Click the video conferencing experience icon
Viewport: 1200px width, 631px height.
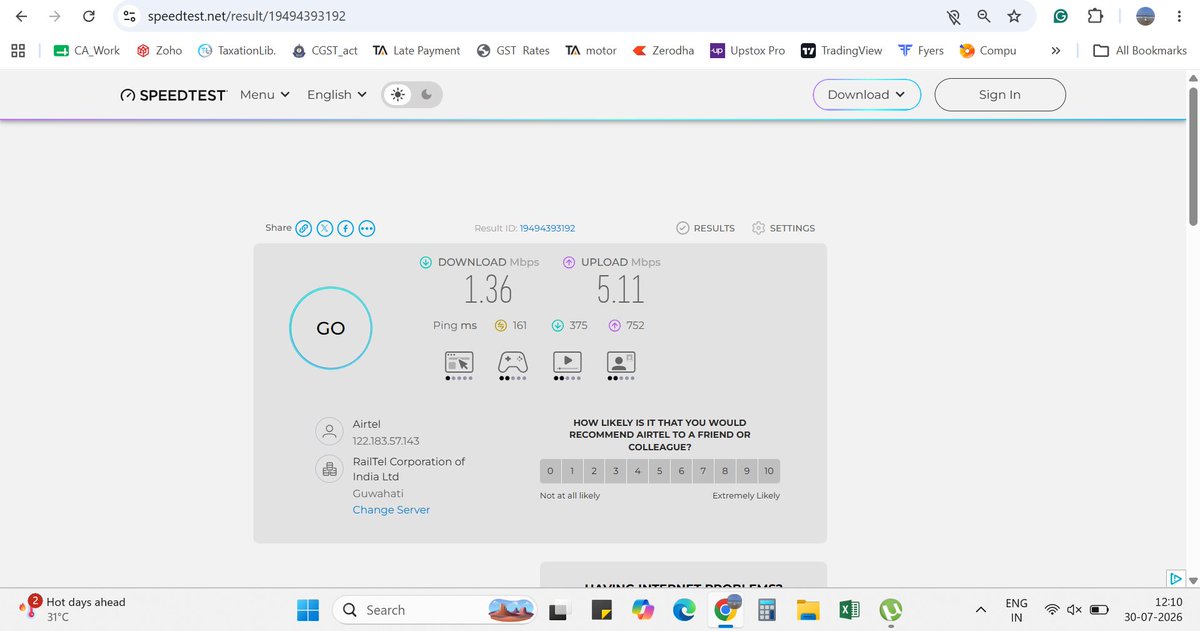pos(621,362)
